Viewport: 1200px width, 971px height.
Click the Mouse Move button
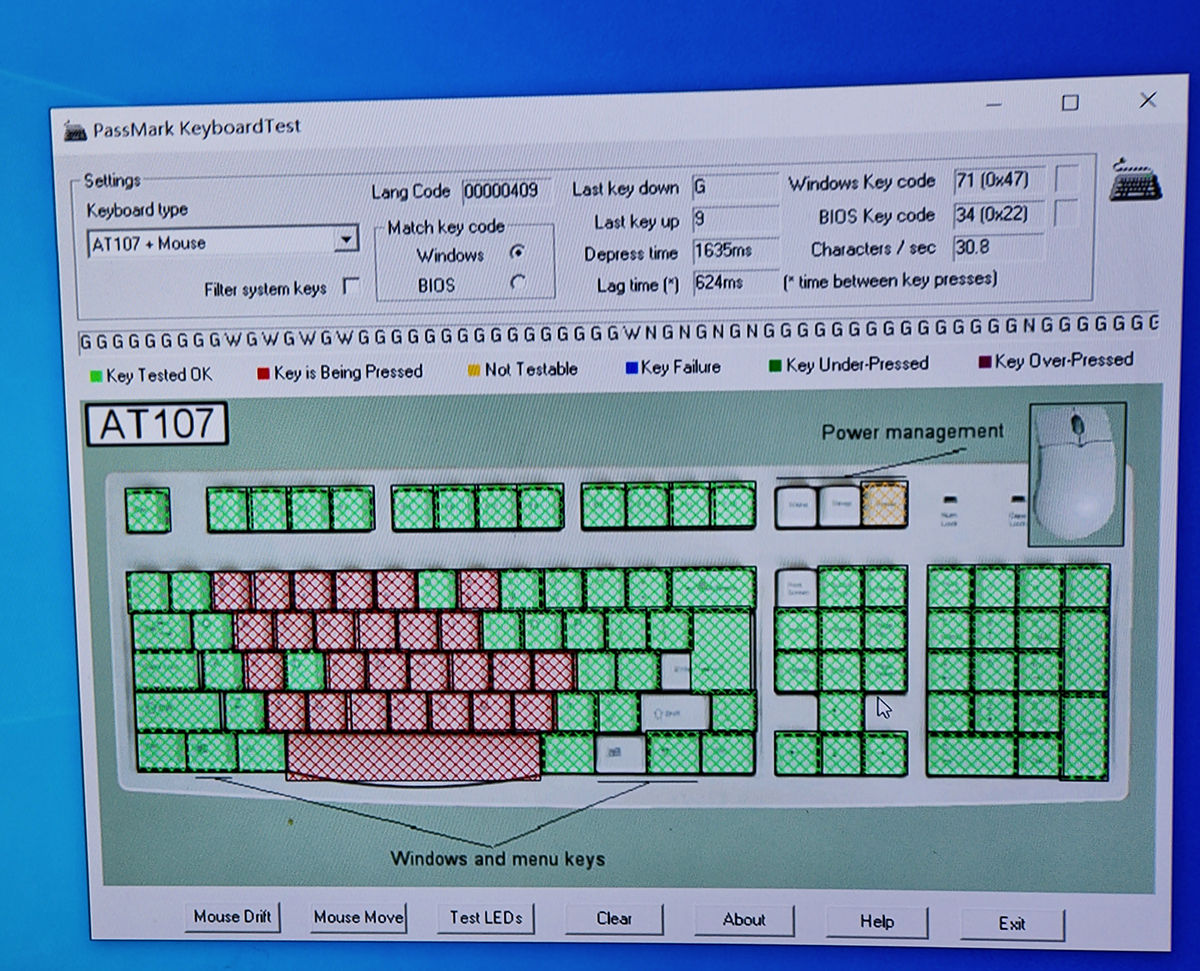[358, 917]
